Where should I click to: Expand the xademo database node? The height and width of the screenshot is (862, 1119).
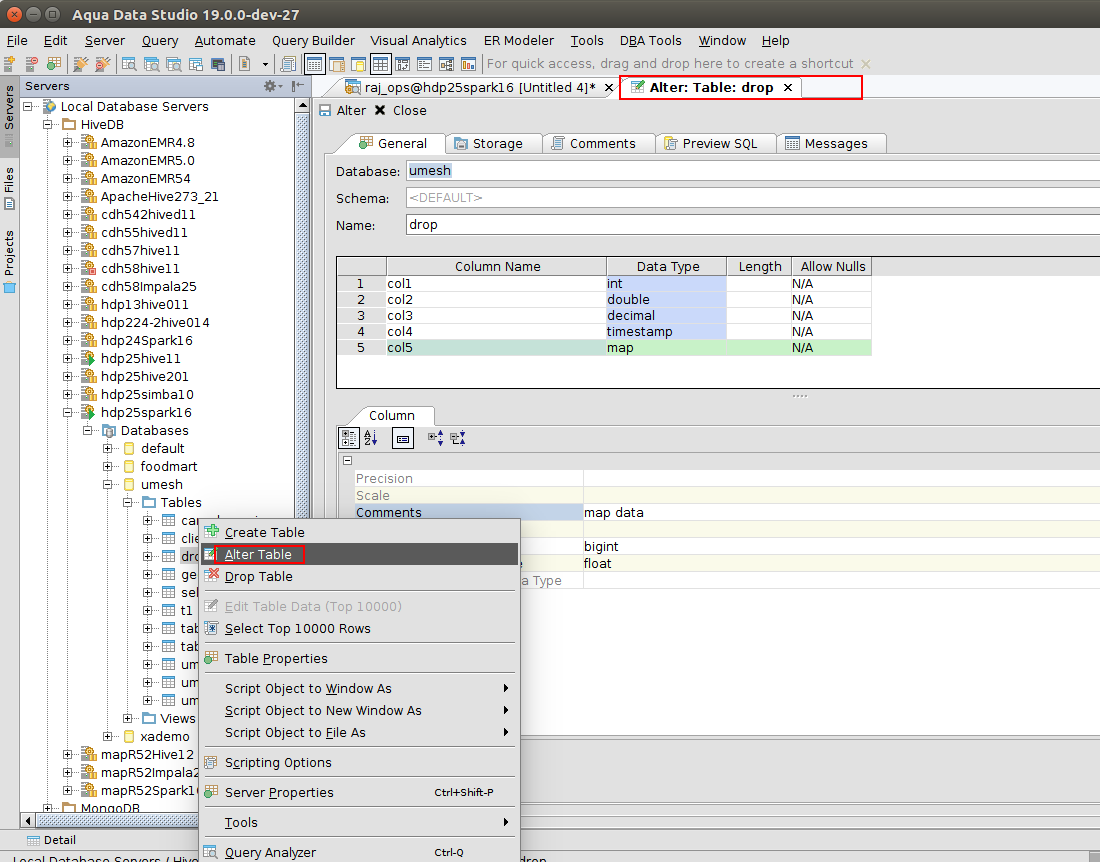pos(107,736)
